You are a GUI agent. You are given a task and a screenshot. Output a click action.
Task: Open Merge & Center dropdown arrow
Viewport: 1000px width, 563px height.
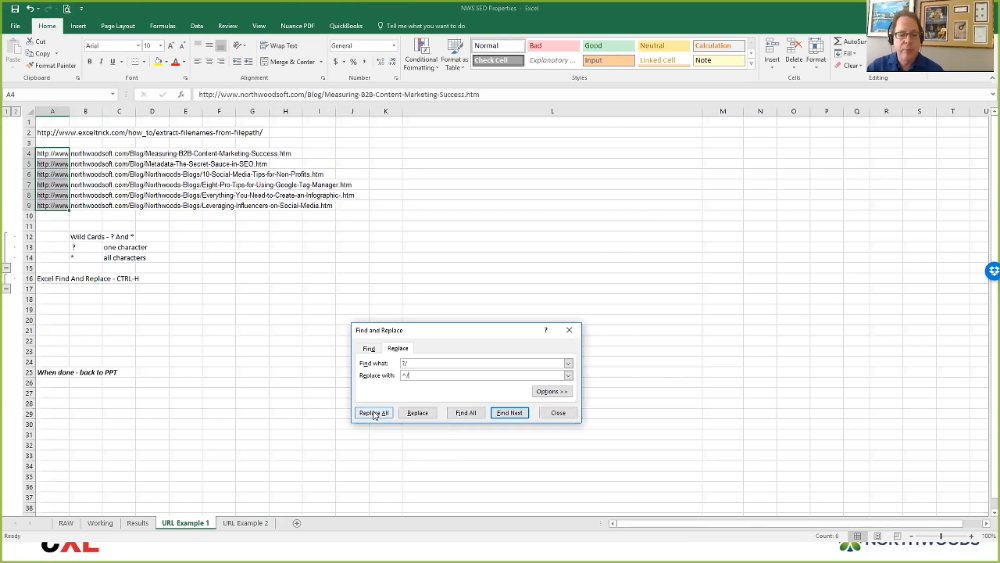pyautogui.click(x=321, y=62)
